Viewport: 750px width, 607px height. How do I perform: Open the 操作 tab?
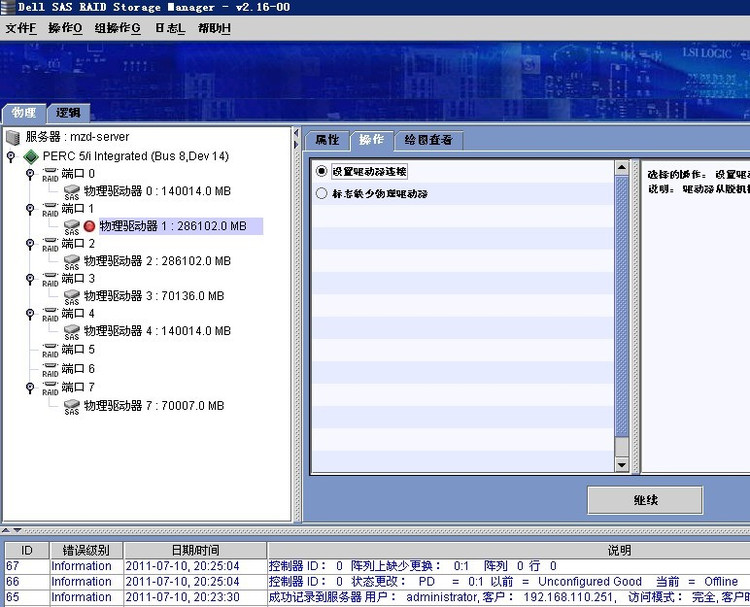[x=372, y=140]
